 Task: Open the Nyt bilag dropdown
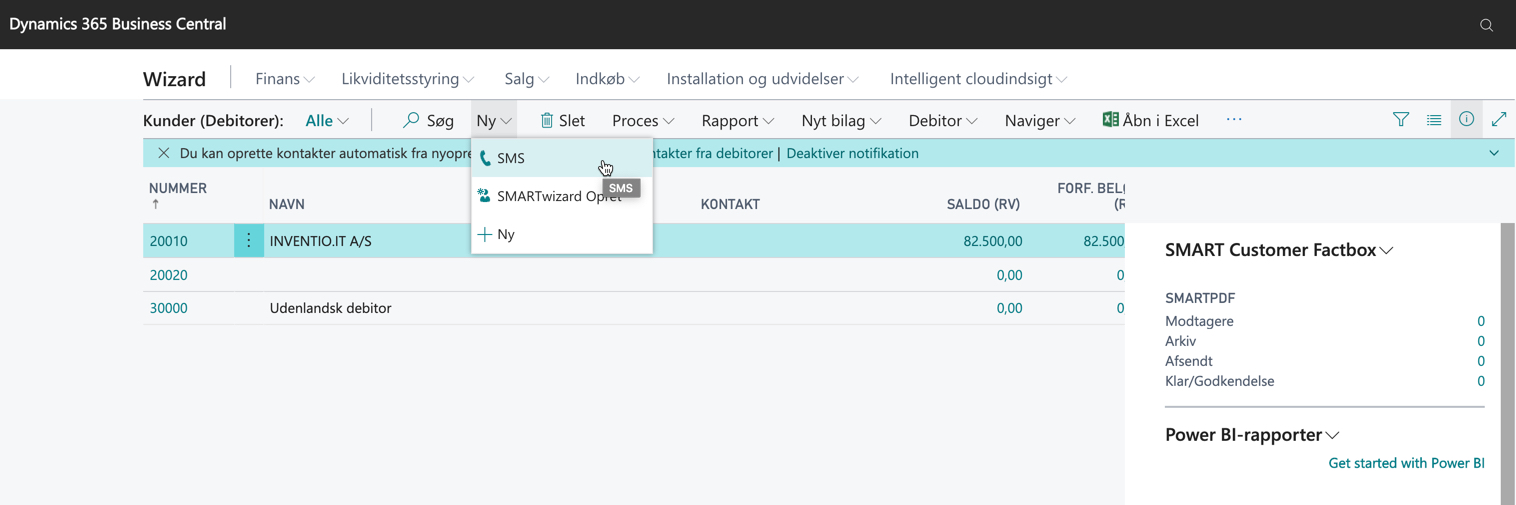coord(841,120)
